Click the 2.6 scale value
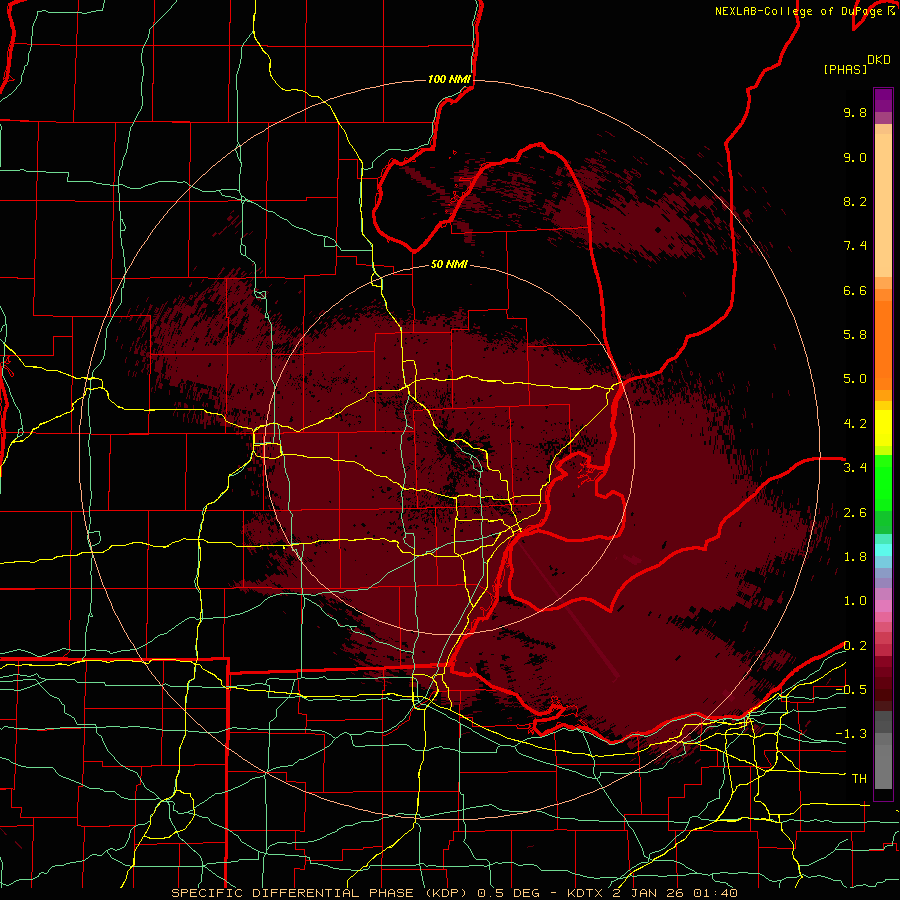 (x=855, y=513)
